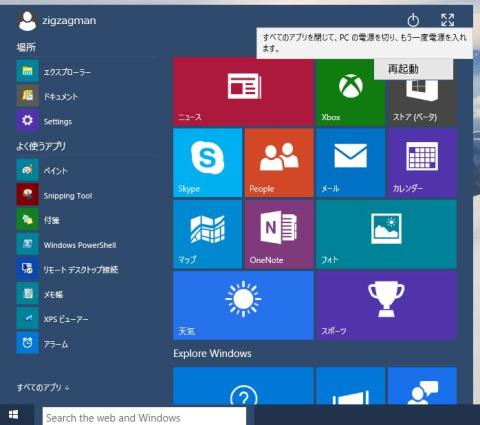Image resolution: width=480 pixels, height=425 pixels.
Task: Select 再起動 (Restart) from power menu
Action: [413, 69]
